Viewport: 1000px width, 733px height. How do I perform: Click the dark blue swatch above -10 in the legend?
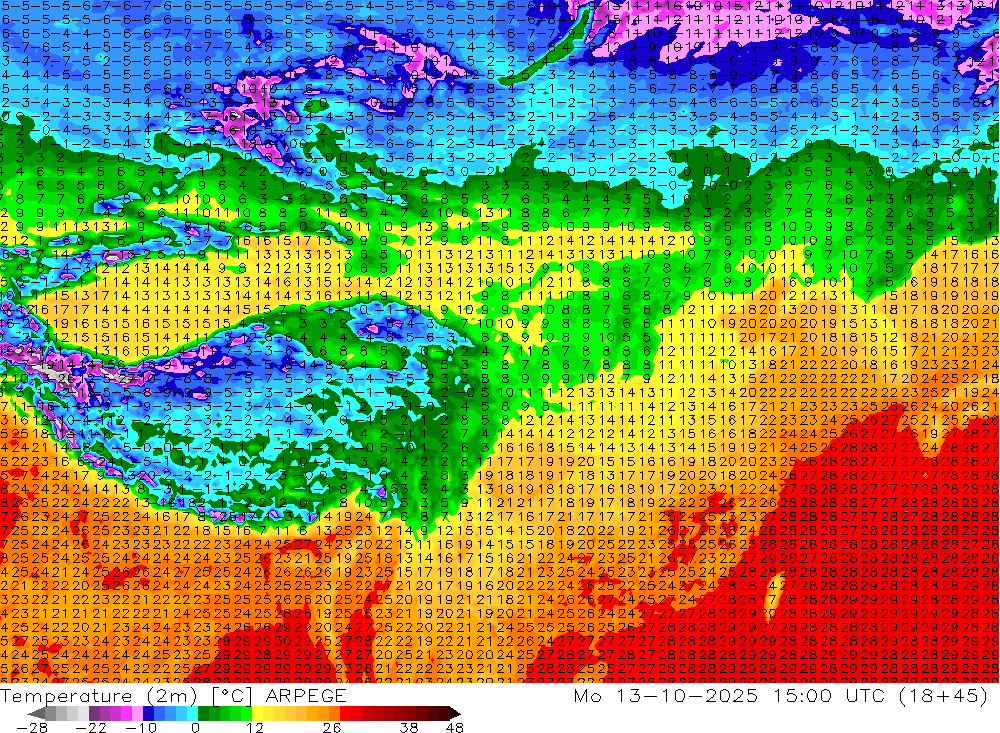[x=148, y=713]
